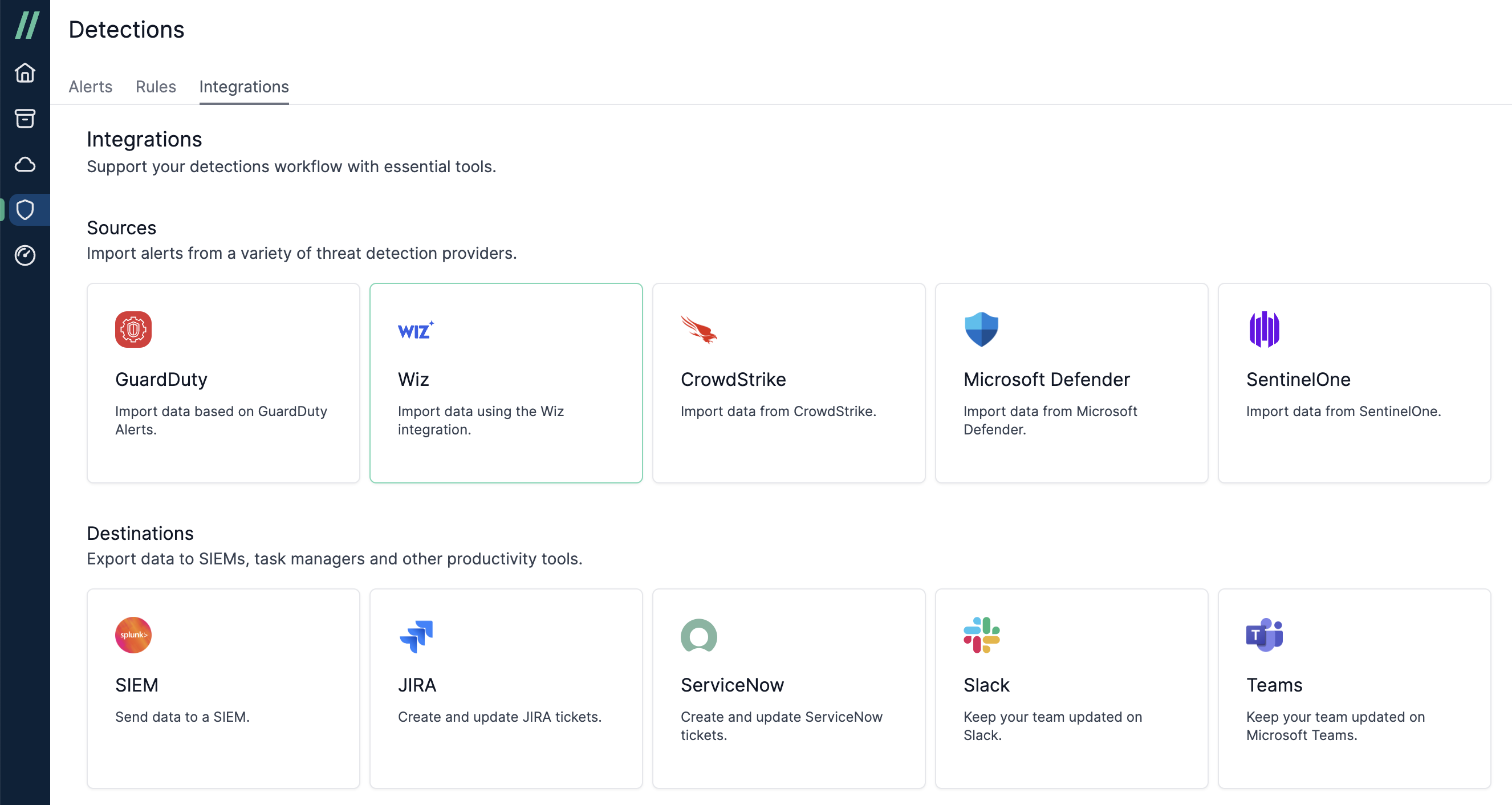
Task: Click the Destinations section heading
Action: coord(140,534)
